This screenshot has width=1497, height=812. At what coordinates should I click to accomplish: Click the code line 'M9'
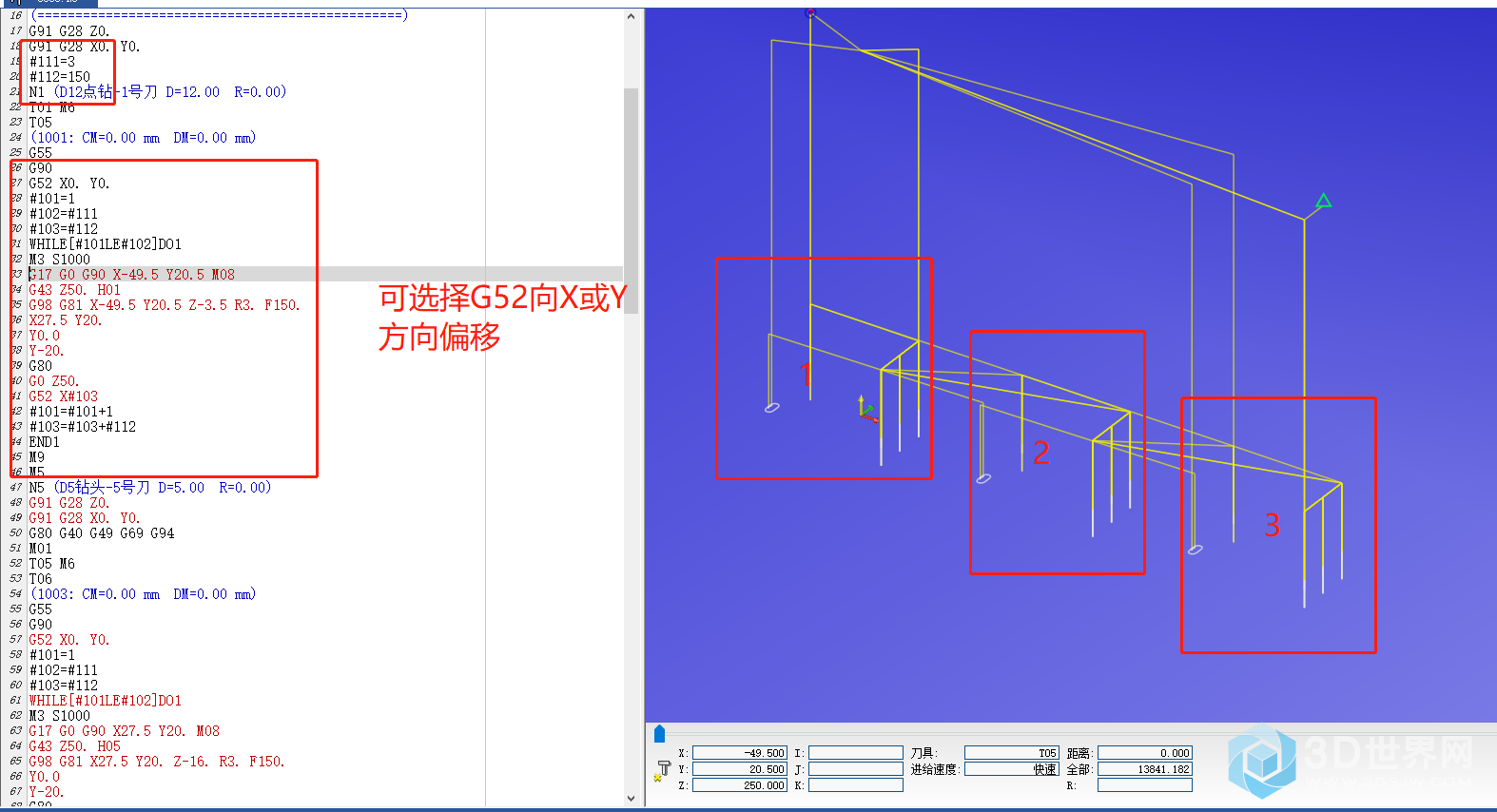(x=36, y=457)
